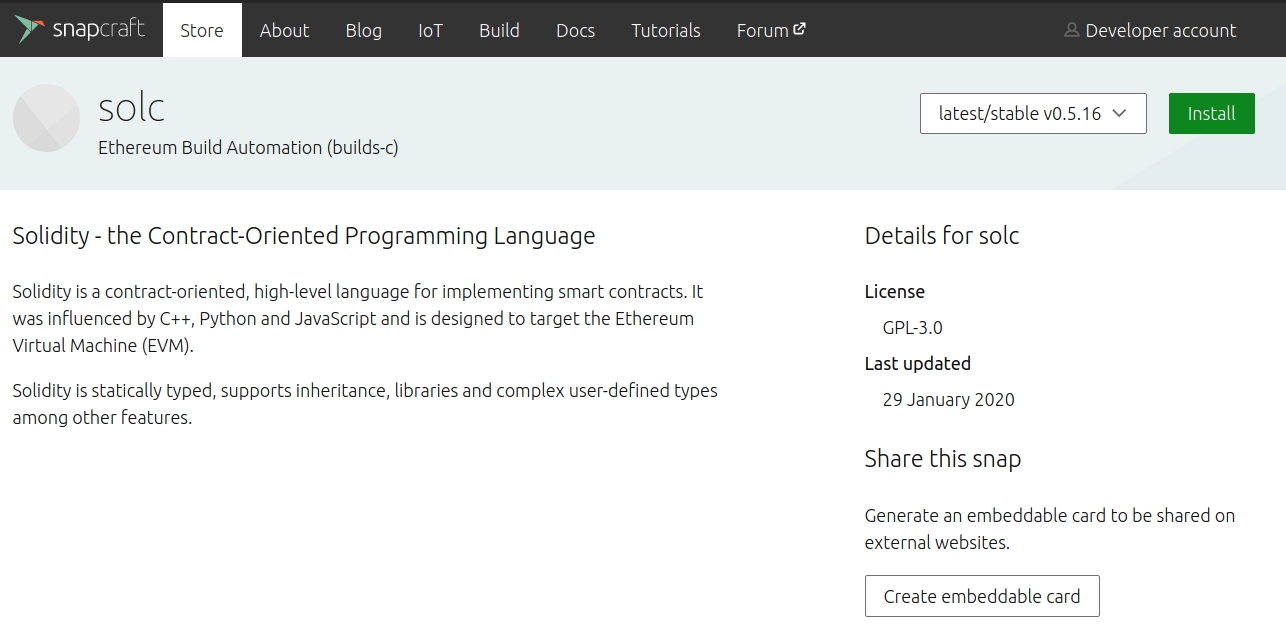Open Ethereum Build Automation publisher link
This screenshot has width=1286, height=629.
(248, 147)
